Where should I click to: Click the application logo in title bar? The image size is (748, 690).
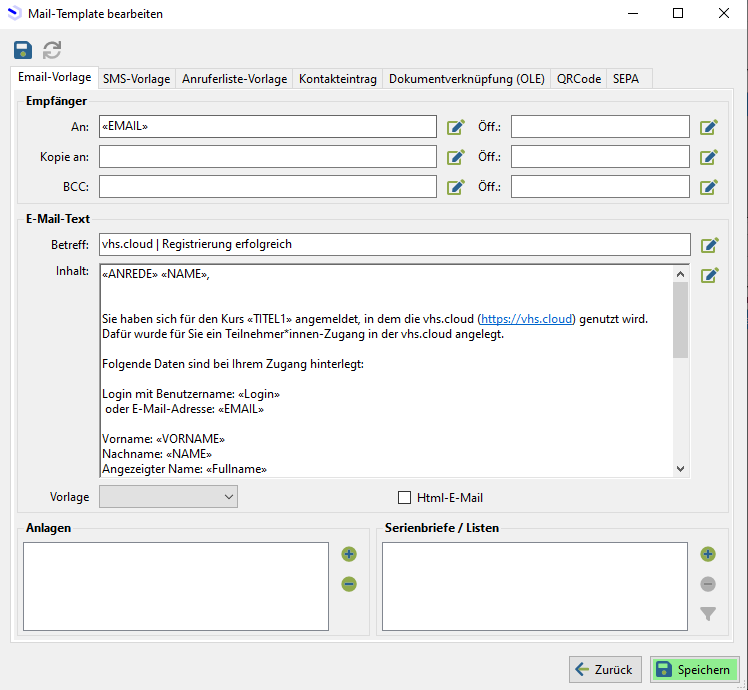[15, 13]
